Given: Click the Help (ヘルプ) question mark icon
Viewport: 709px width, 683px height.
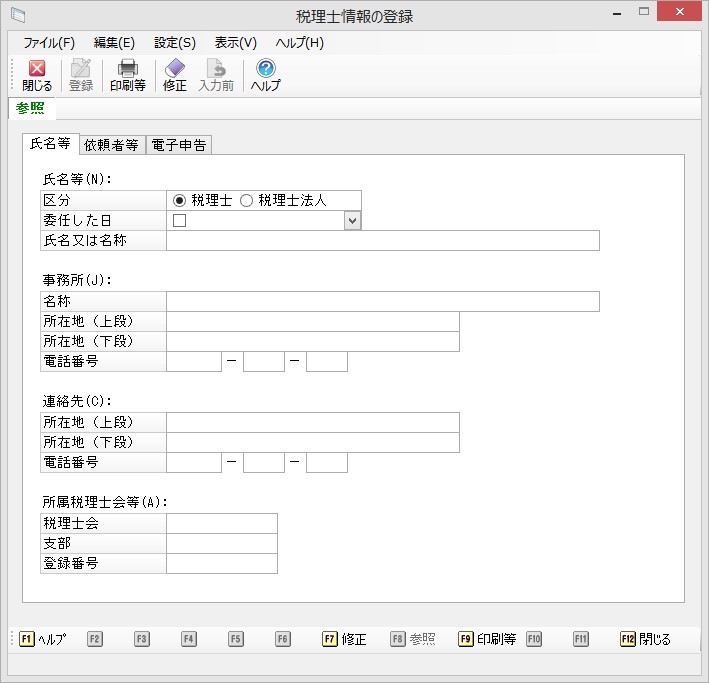Looking at the screenshot, I should 265,69.
